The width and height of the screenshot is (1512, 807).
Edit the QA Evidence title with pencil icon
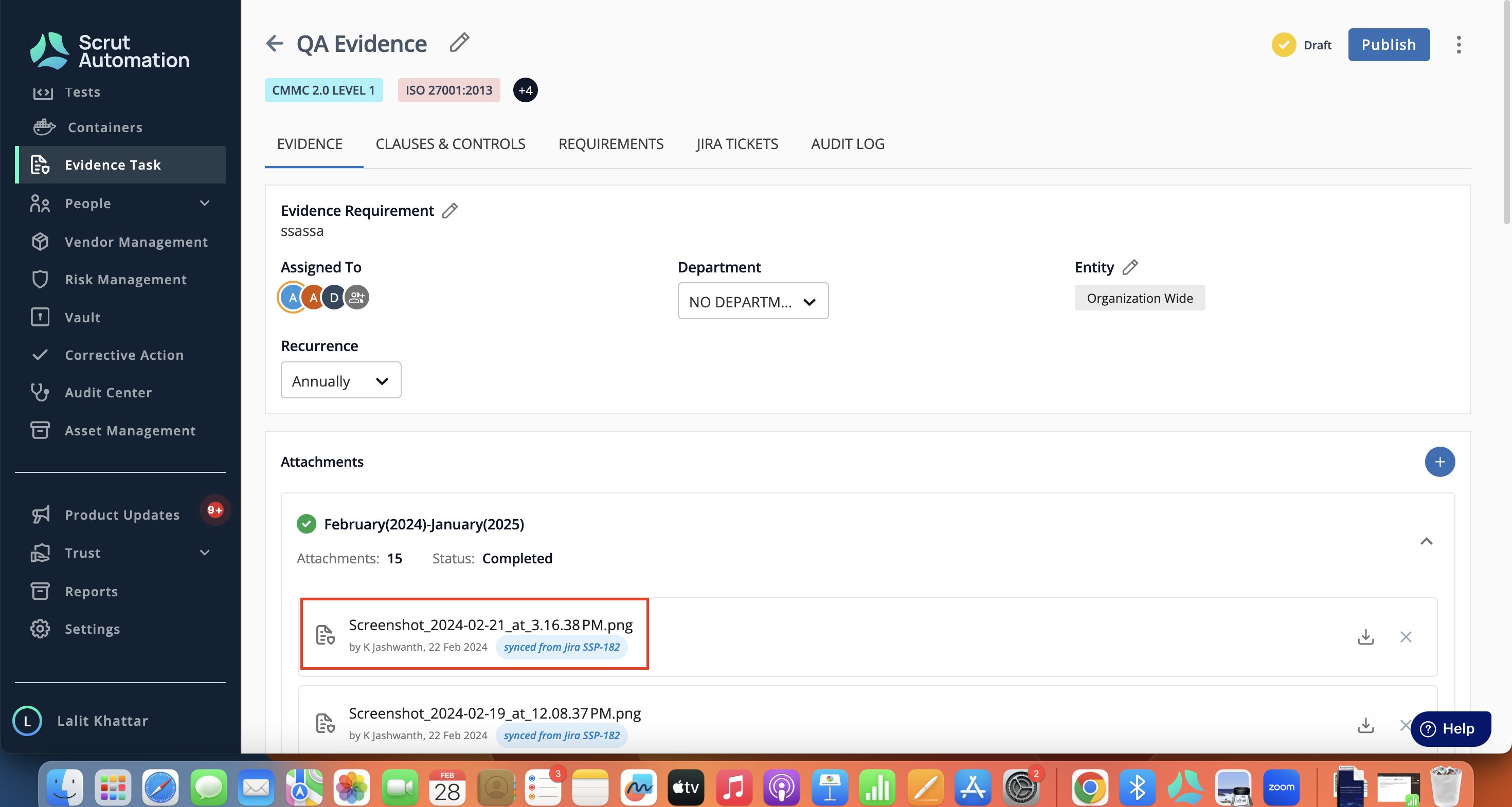[x=459, y=43]
